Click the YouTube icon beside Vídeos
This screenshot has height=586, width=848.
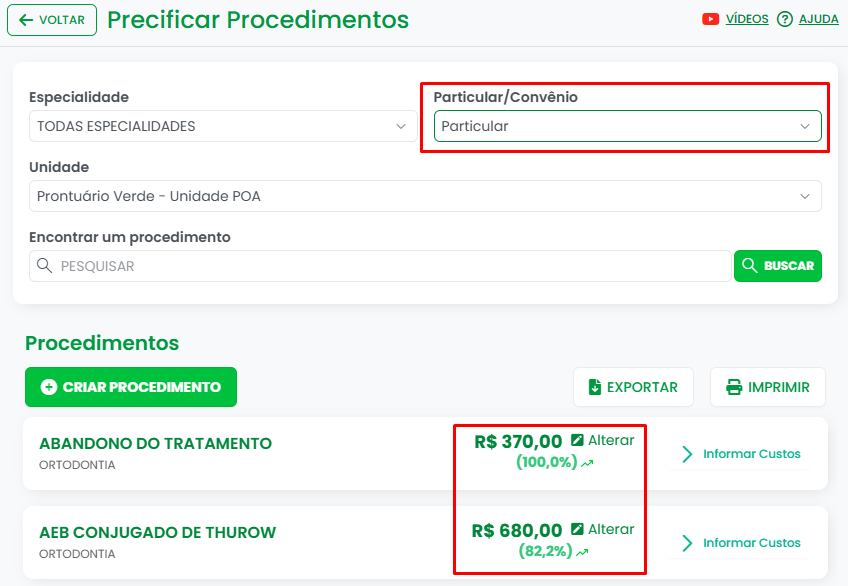[x=711, y=19]
